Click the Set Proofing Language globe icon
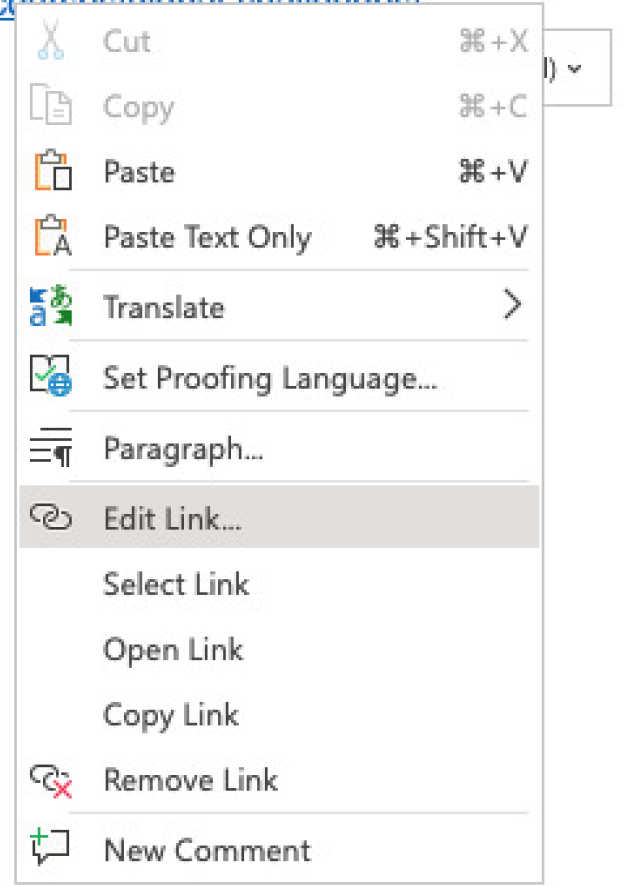The width and height of the screenshot is (630, 886). 50,378
